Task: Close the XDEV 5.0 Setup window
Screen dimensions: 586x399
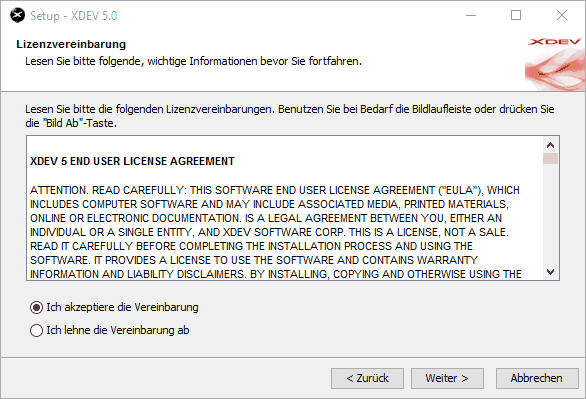Action: pos(562,16)
